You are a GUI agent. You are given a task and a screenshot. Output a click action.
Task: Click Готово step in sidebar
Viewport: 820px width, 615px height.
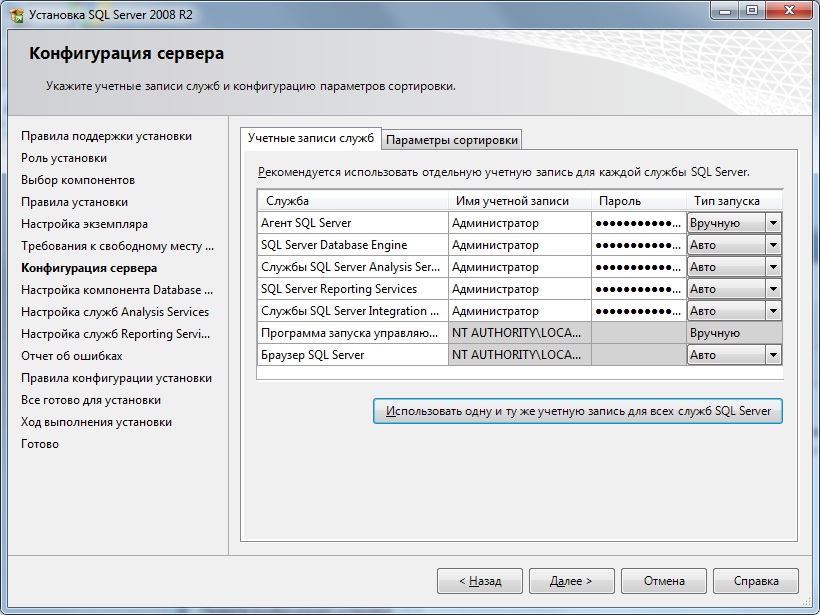coord(40,443)
